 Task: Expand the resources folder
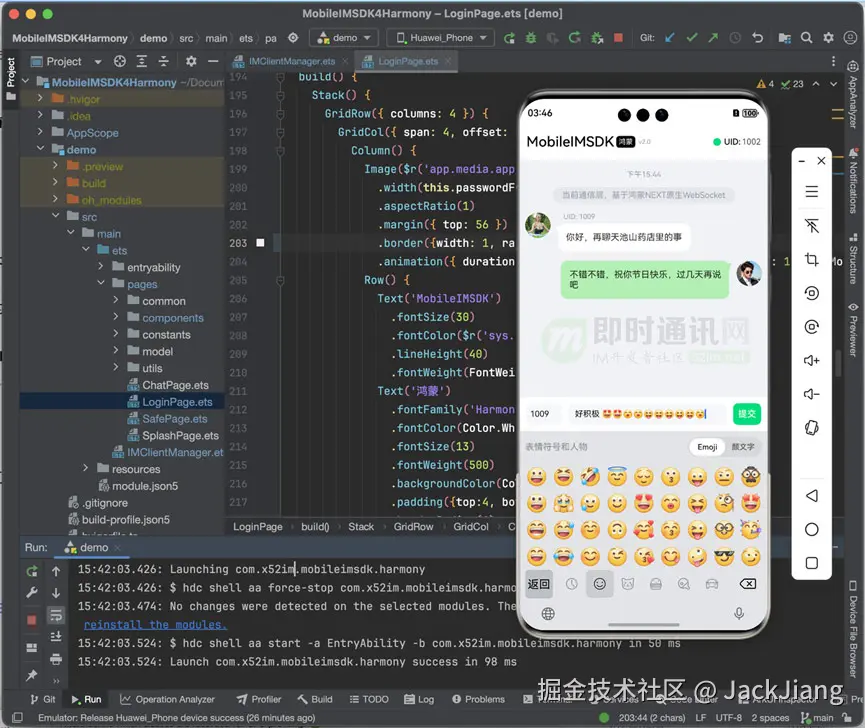(x=86, y=468)
